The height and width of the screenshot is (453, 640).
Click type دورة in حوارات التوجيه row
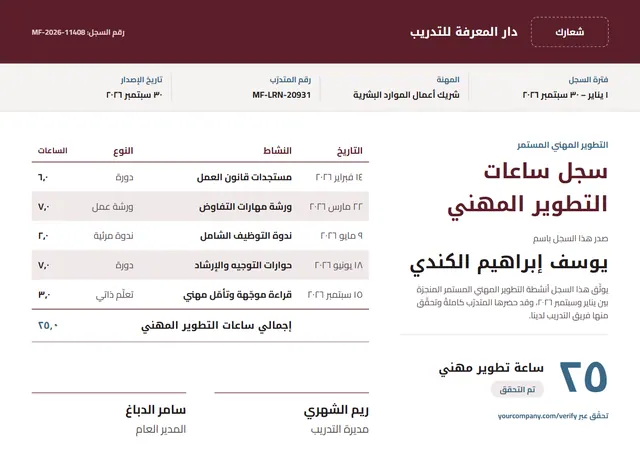124,265
